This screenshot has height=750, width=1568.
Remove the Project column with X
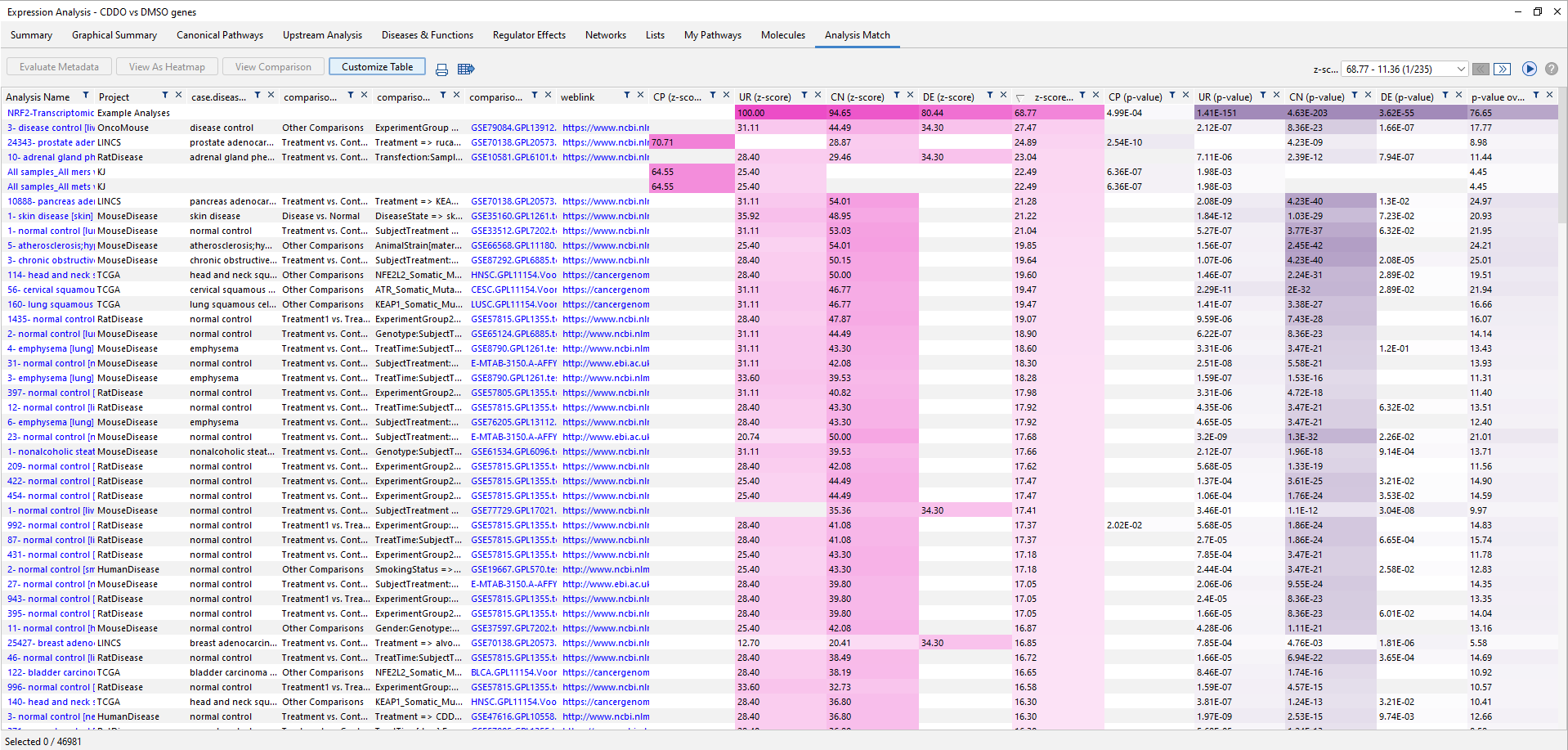point(178,96)
